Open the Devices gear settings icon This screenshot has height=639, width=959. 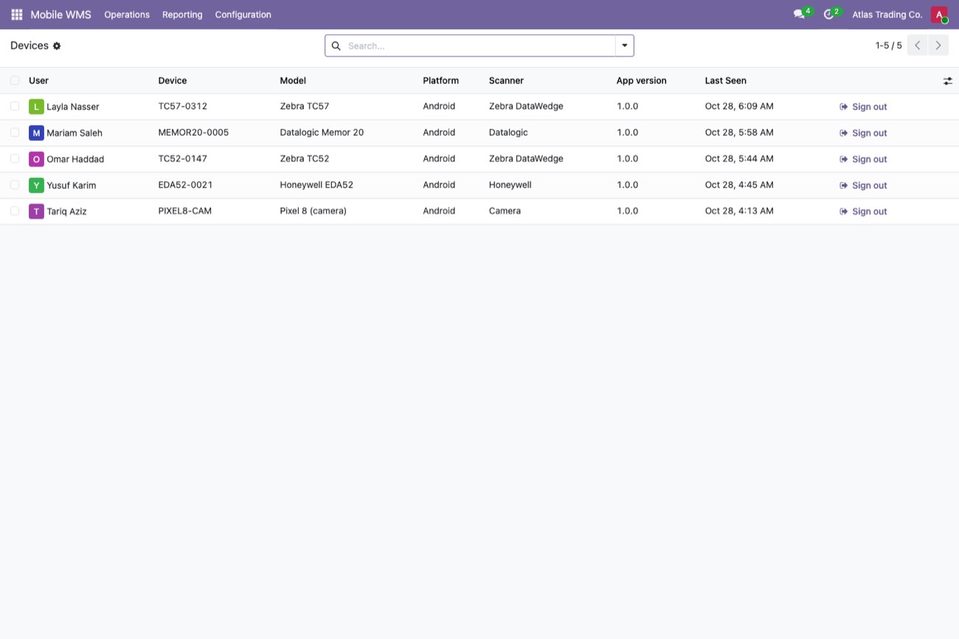[x=57, y=46]
